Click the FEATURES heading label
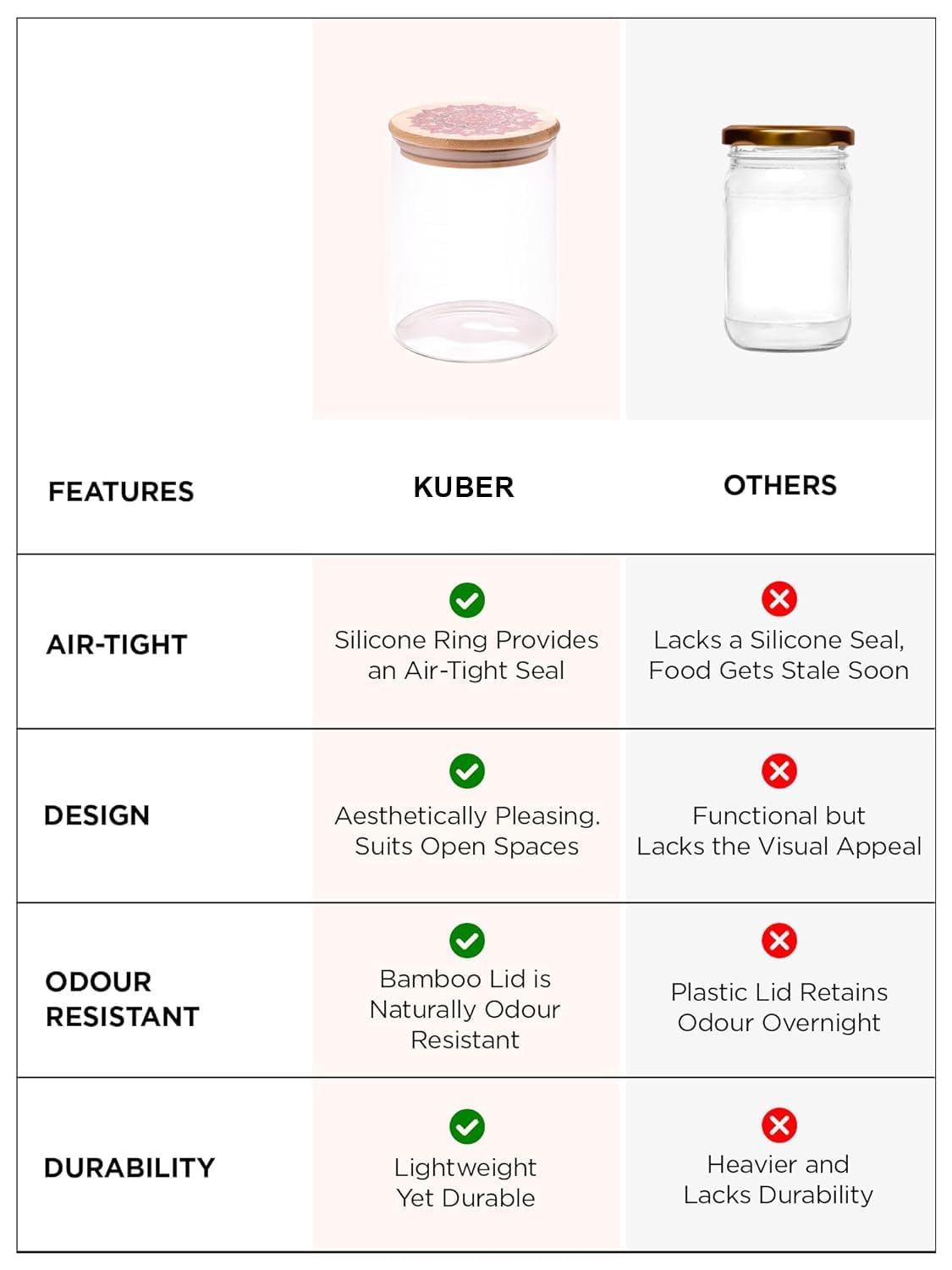 tap(121, 492)
